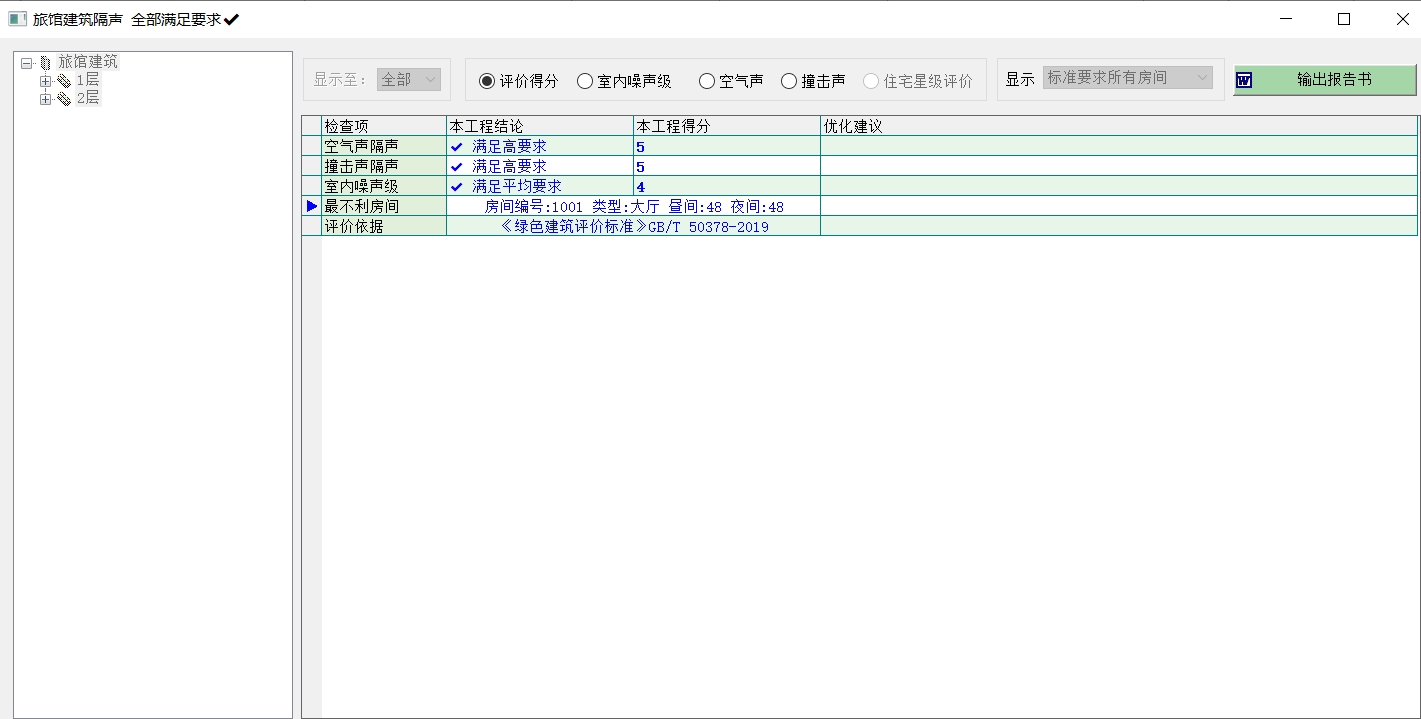Click the 旅馆建筑 building icon in tree
Viewport: 1421px width, 719px height.
tap(46, 63)
